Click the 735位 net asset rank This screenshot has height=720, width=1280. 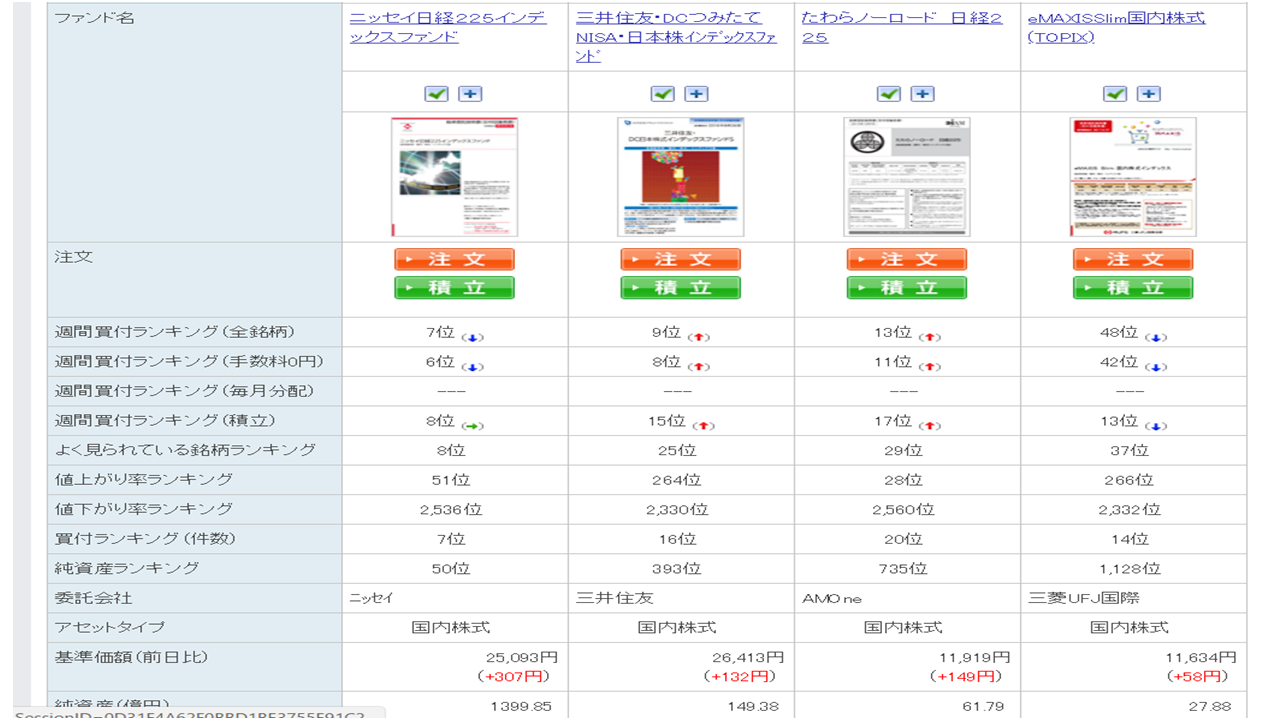[x=903, y=568]
